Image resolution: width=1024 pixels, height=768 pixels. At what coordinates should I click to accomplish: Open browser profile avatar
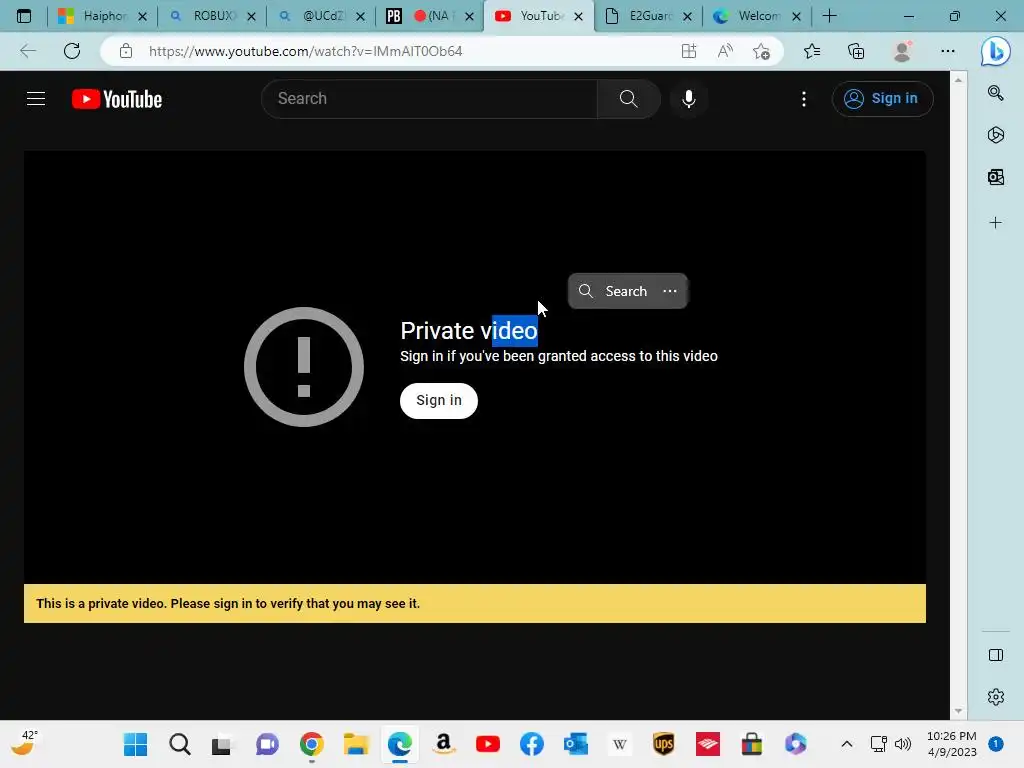tap(903, 51)
